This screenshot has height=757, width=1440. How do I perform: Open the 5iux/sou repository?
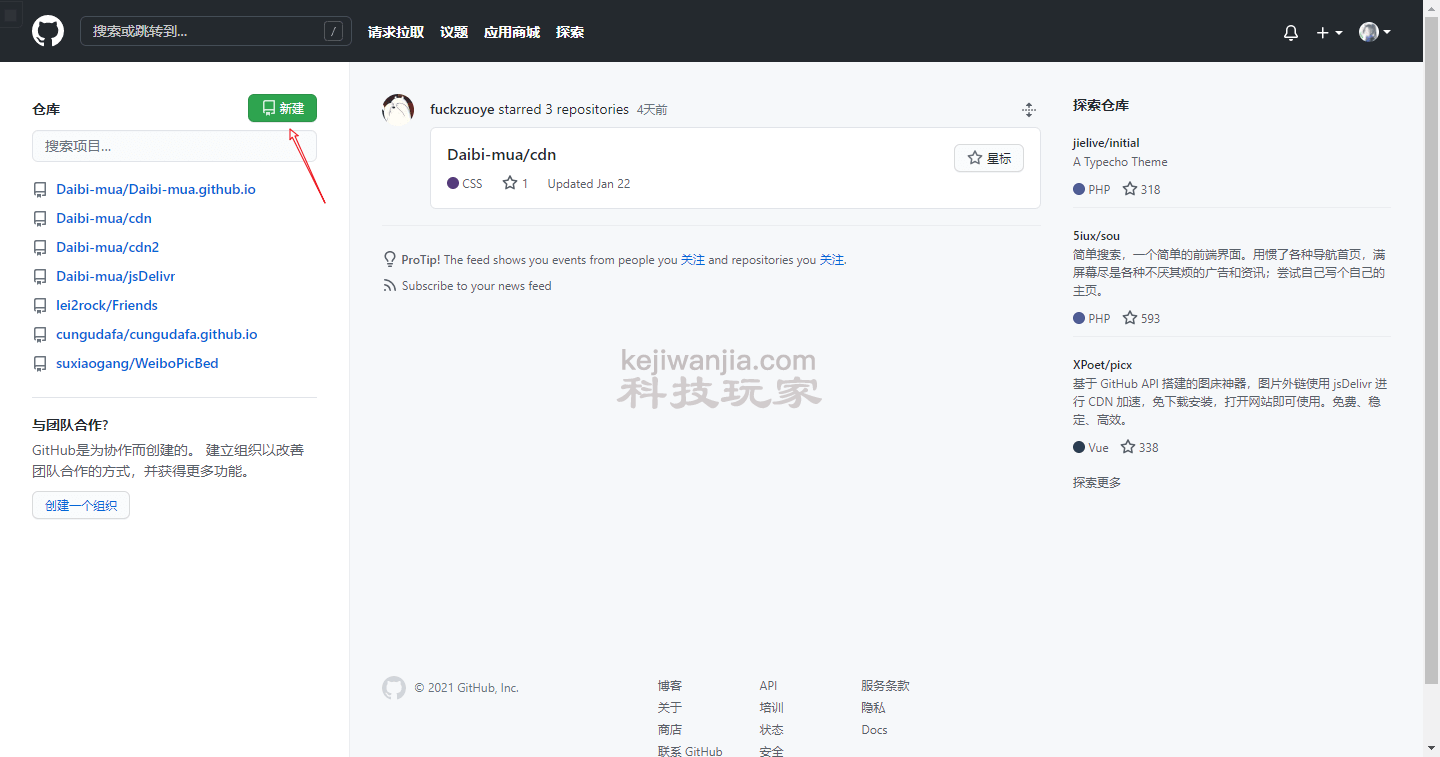(x=1096, y=236)
